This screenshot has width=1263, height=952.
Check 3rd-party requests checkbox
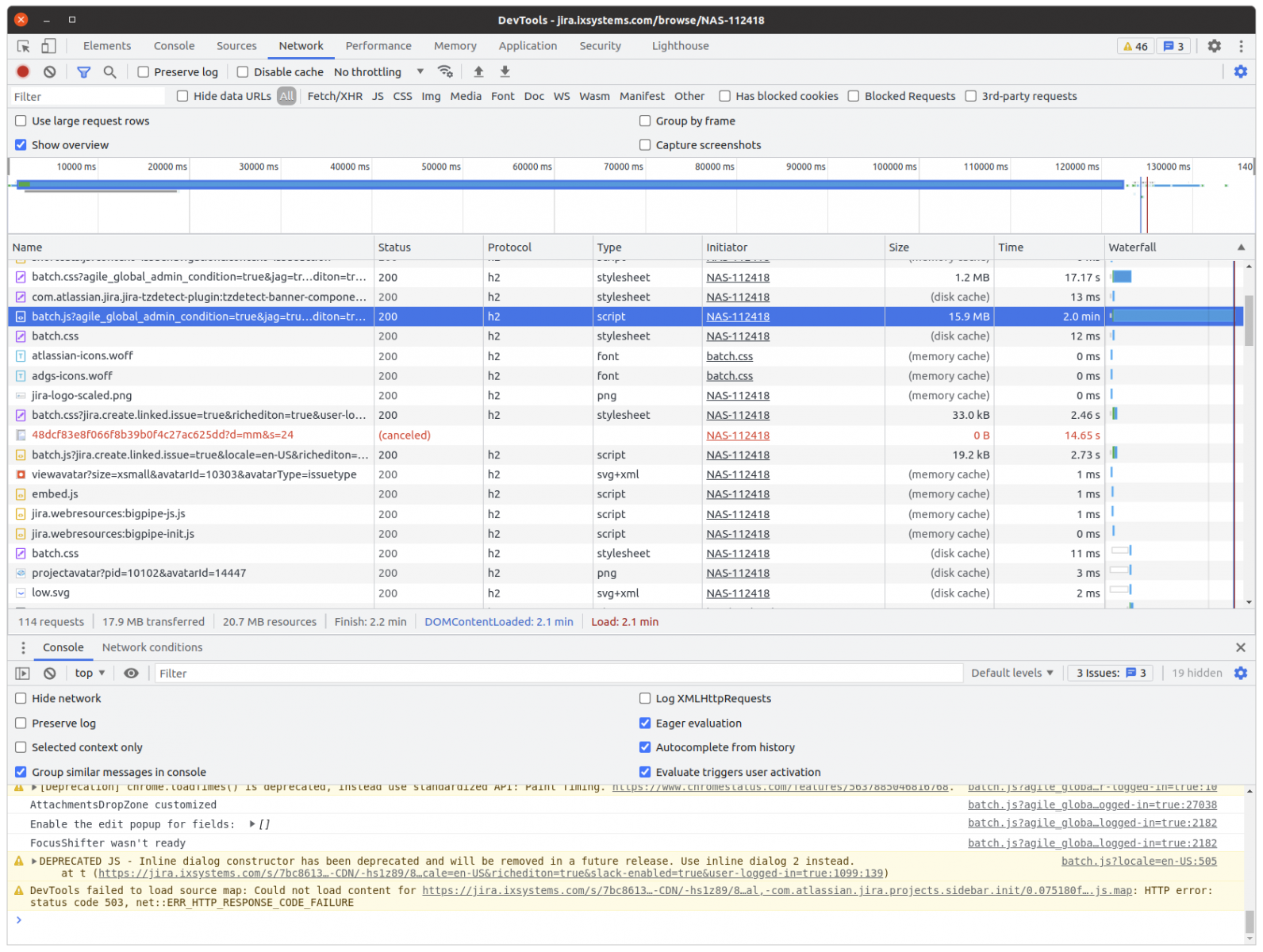(x=970, y=96)
